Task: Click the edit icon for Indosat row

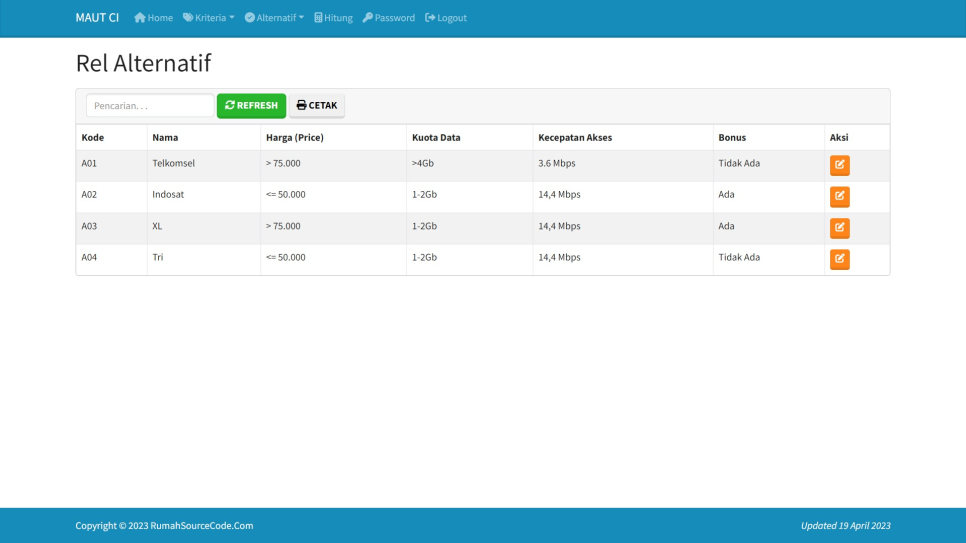Action: (839, 196)
